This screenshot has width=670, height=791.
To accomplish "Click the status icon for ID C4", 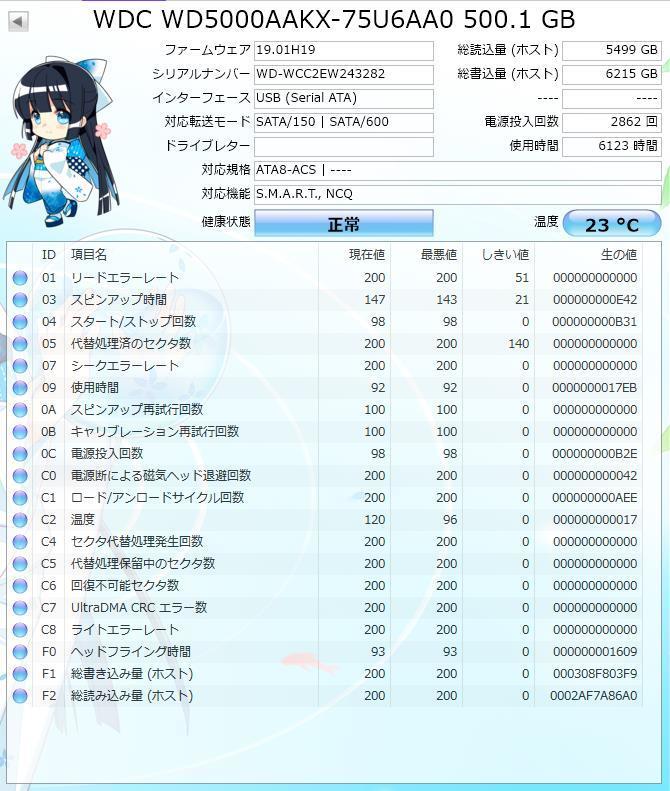I will 20,542.
